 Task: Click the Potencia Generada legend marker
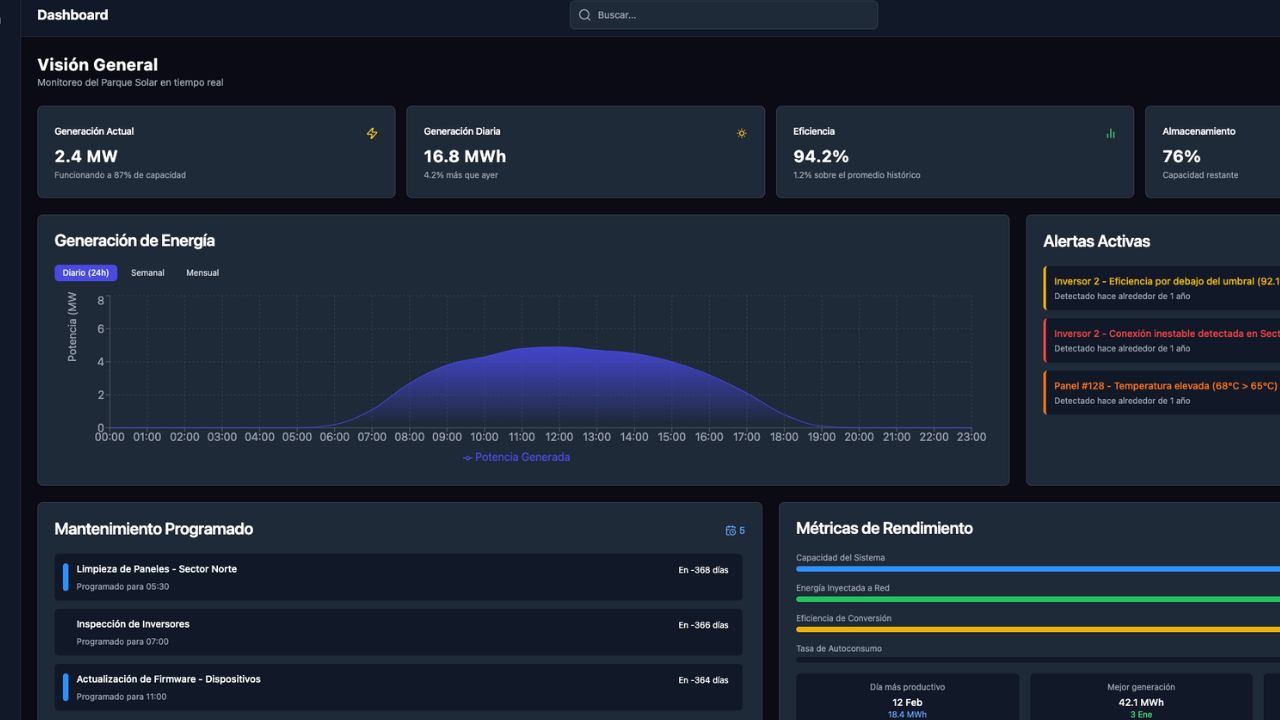(467, 458)
